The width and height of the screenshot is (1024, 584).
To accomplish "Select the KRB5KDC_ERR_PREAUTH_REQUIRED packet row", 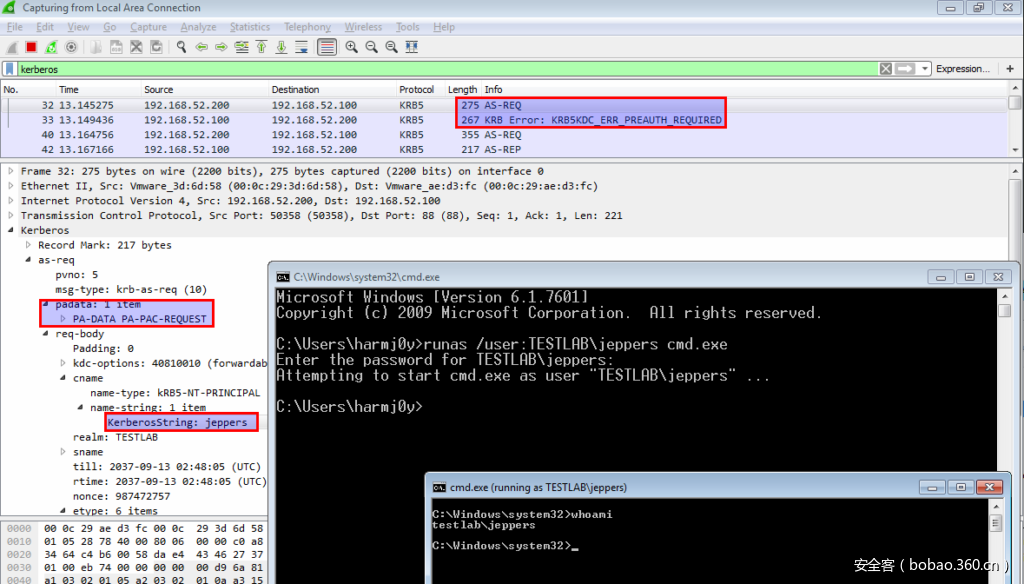I will [x=400, y=120].
